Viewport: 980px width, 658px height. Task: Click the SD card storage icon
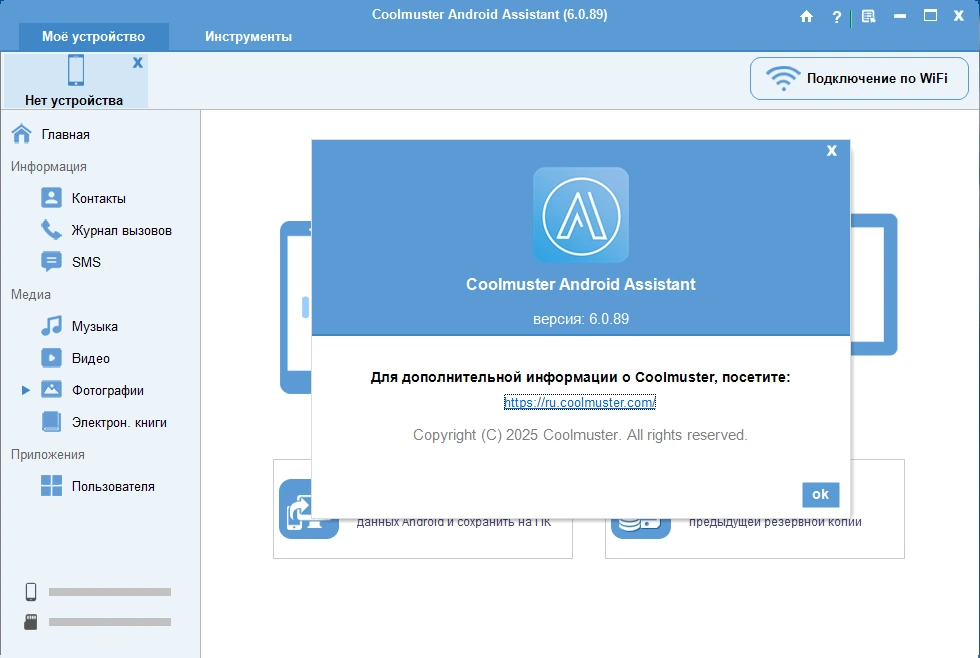(x=31, y=622)
